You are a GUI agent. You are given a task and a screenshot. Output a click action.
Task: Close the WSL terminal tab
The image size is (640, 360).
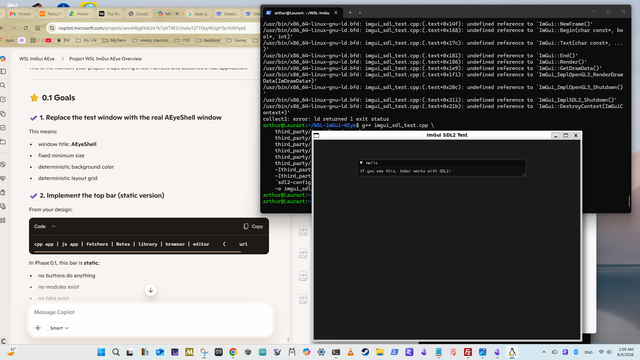(x=336, y=13)
